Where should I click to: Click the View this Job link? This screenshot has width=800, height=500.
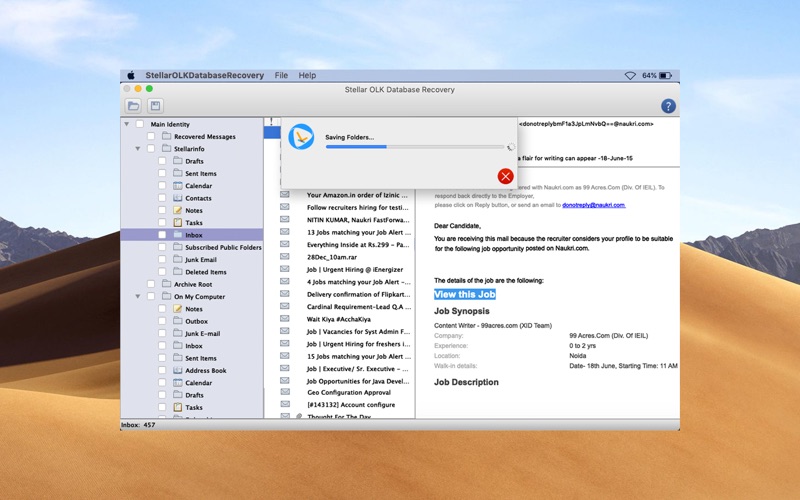click(x=465, y=294)
